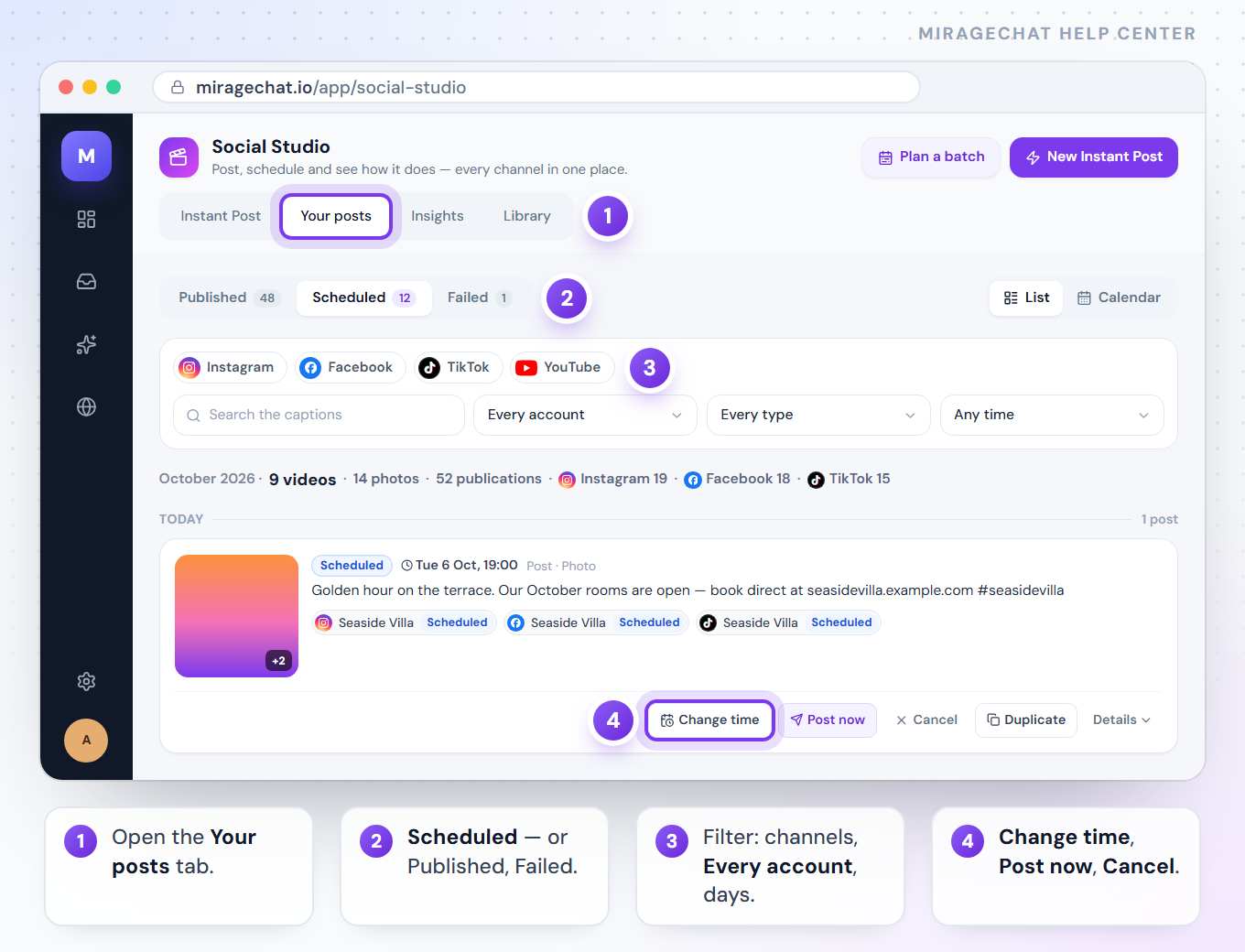Click the Facebook Seaside Villa account chip

[596, 622]
